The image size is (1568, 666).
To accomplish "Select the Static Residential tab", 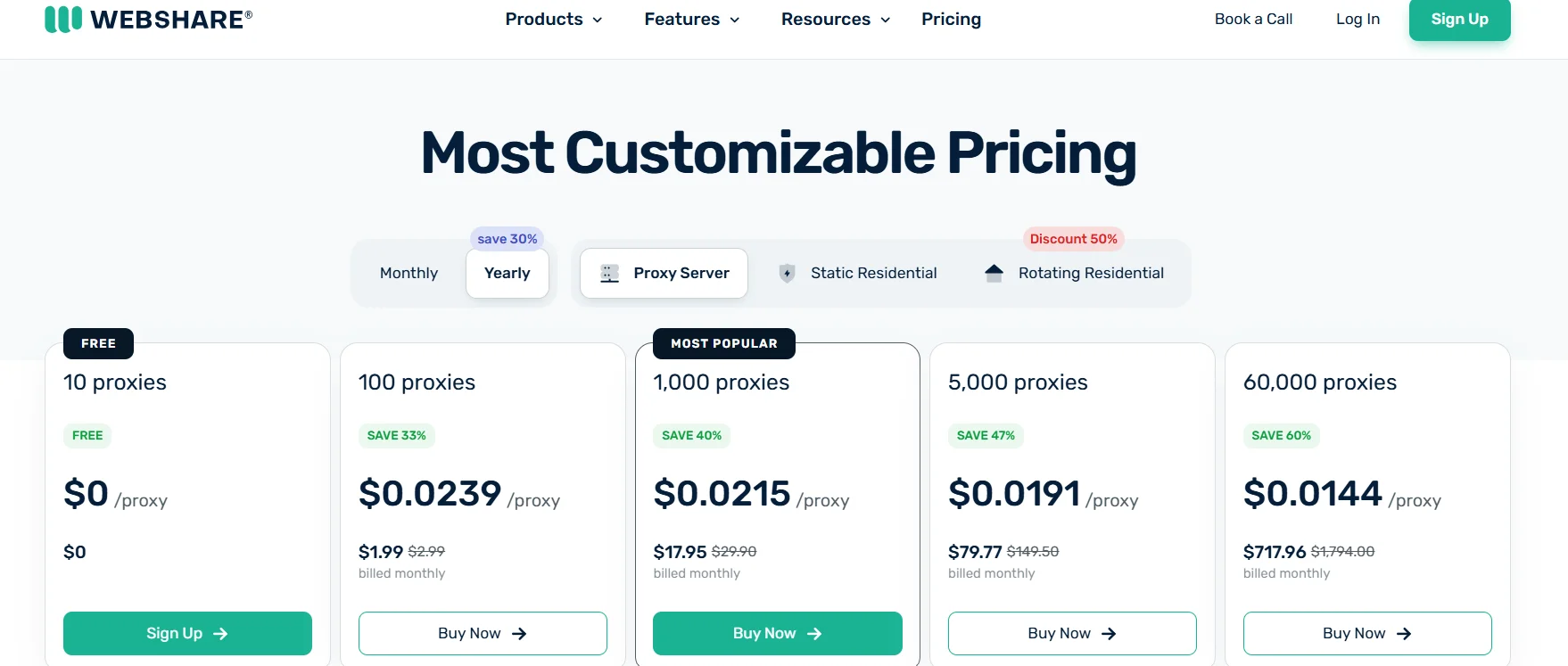I will tap(858, 273).
